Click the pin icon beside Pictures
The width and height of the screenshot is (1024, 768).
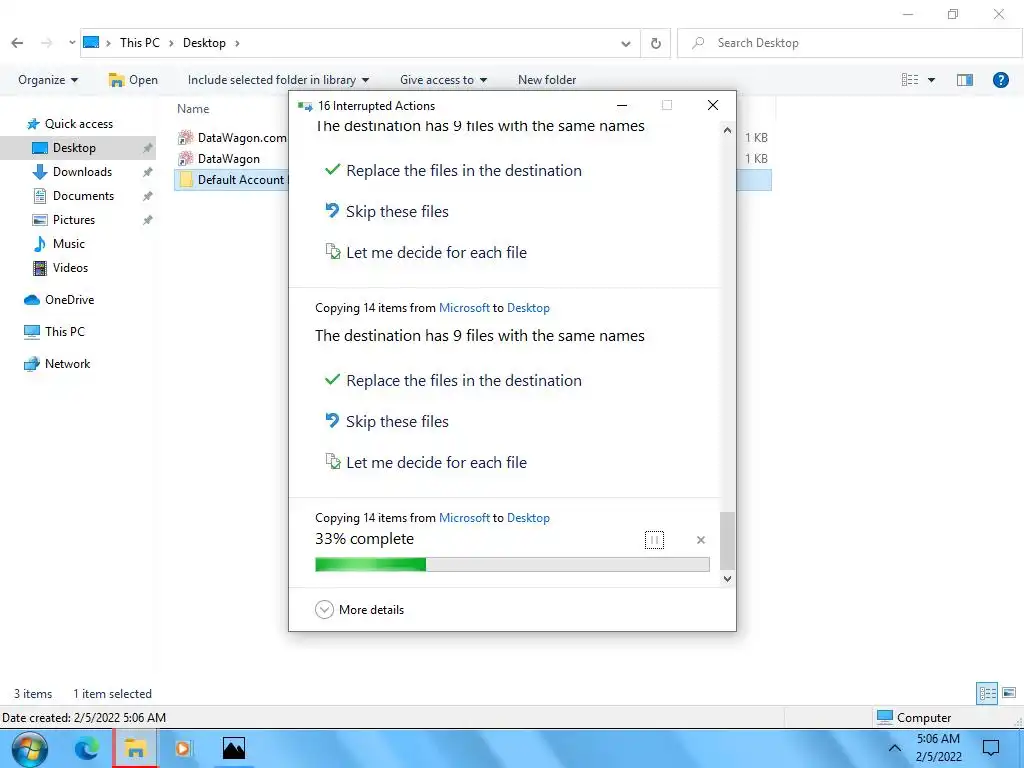point(148,220)
